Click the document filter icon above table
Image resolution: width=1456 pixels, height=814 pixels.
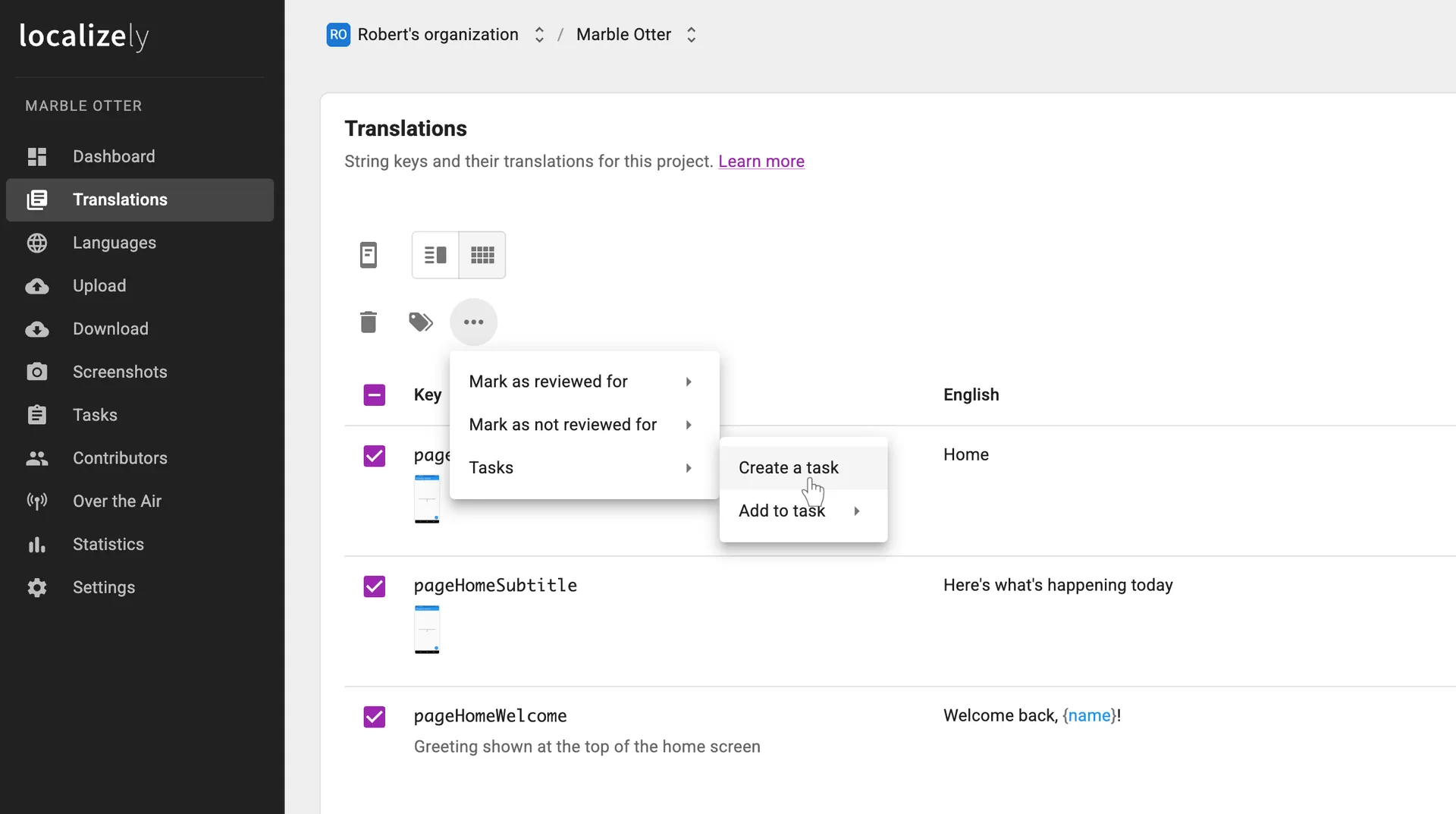[369, 255]
